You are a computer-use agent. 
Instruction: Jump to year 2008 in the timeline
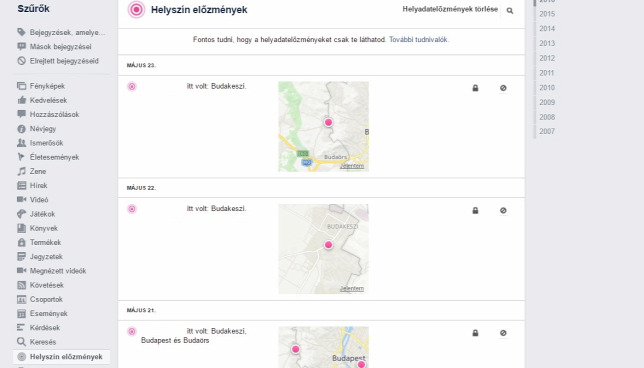tap(547, 117)
